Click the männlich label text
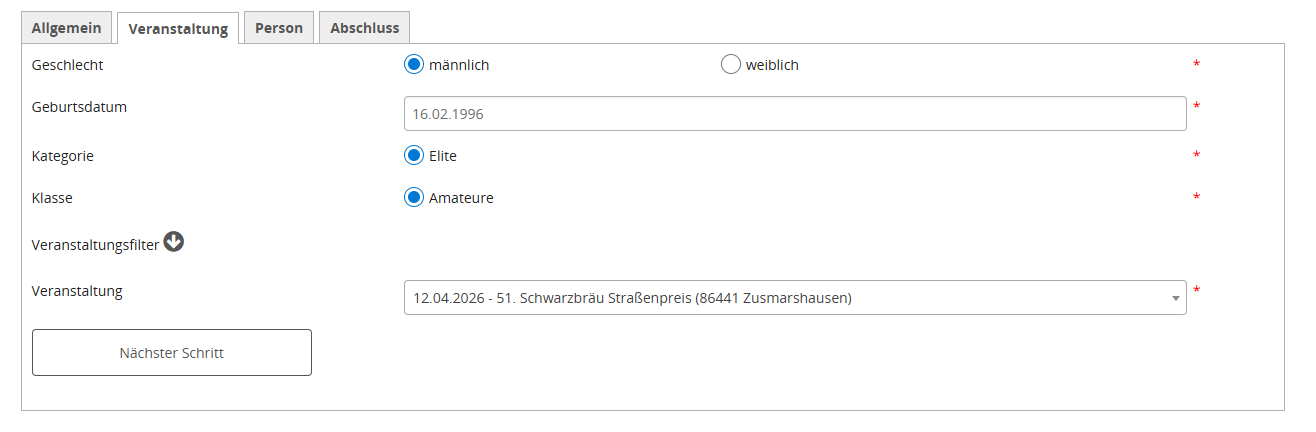1316x432 pixels. coord(459,66)
